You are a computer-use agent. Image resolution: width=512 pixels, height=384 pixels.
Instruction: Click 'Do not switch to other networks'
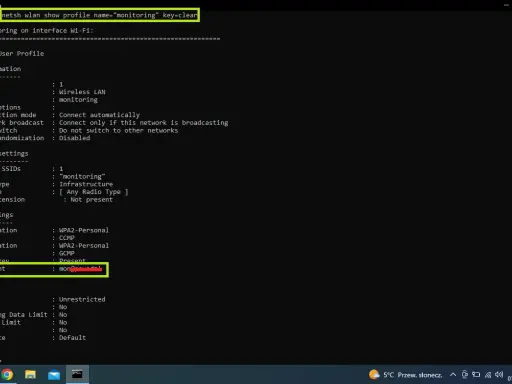pos(118,130)
